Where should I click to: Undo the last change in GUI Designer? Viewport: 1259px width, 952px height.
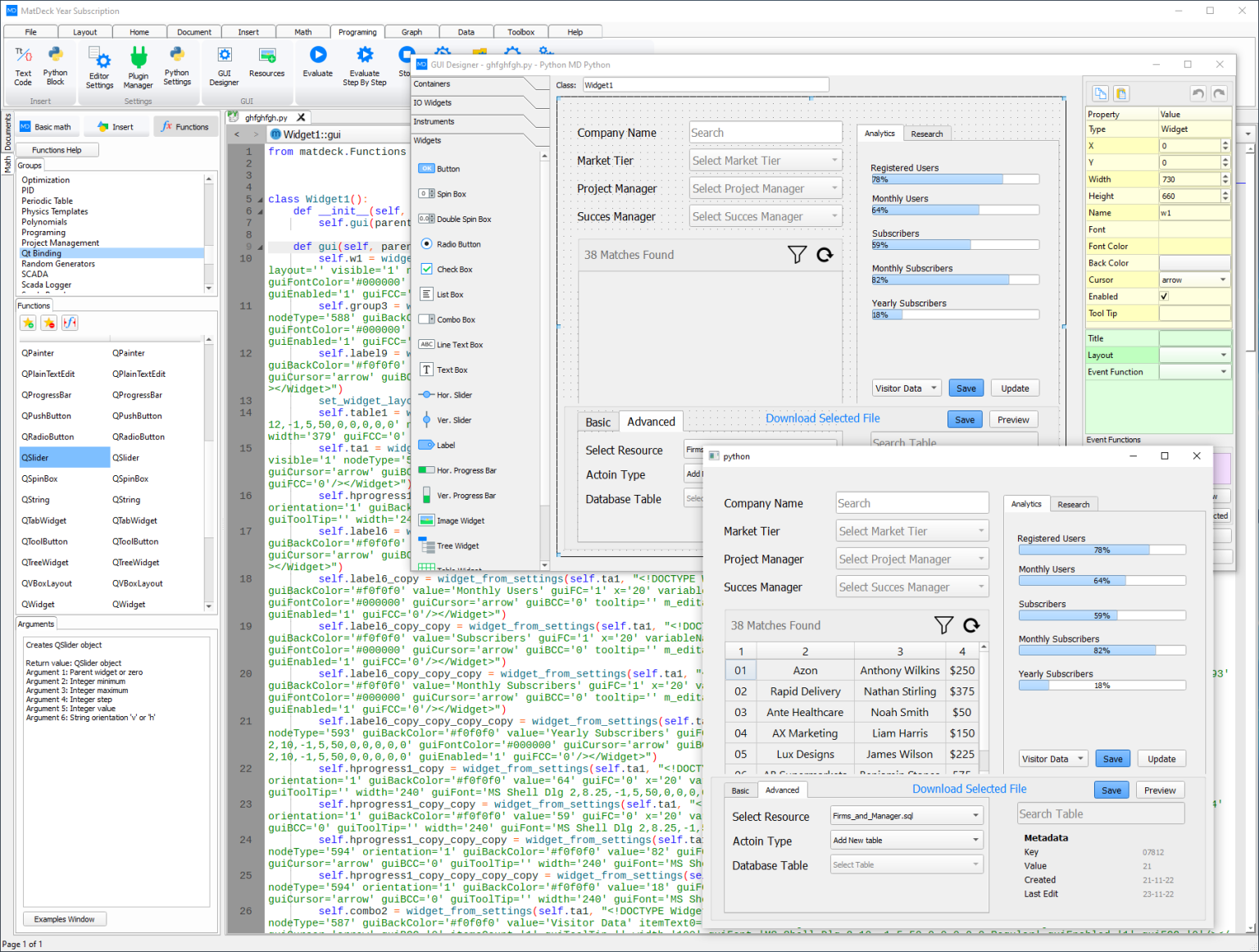pos(1198,93)
